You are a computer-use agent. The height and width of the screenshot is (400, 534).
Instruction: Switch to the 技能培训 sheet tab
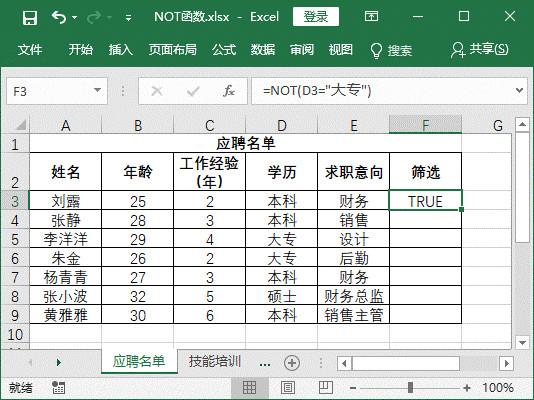click(215, 362)
